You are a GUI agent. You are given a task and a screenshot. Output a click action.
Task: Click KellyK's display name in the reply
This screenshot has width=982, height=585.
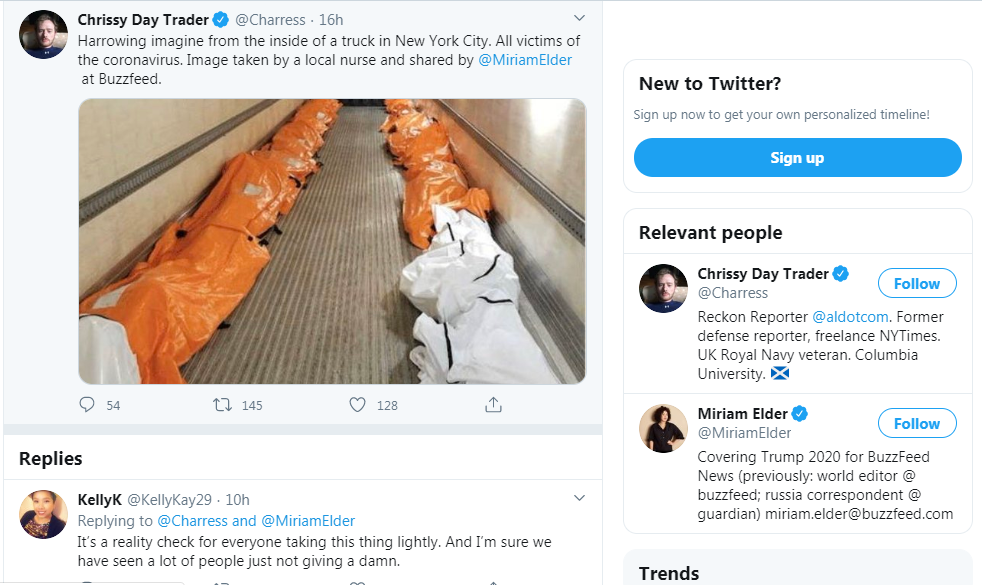99,499
